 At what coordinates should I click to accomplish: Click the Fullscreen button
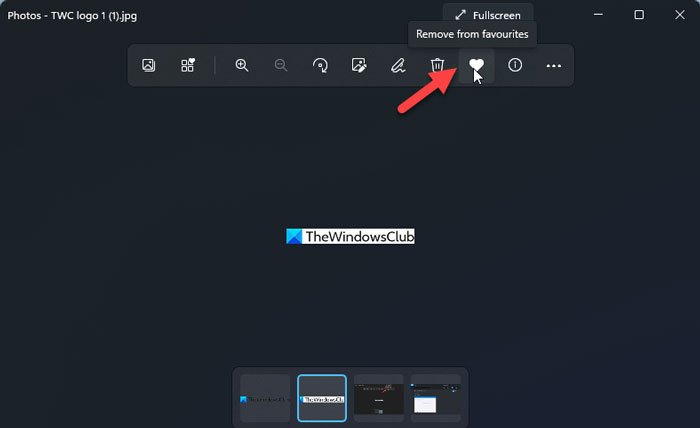pyautogui.click(x=488, y=15)
